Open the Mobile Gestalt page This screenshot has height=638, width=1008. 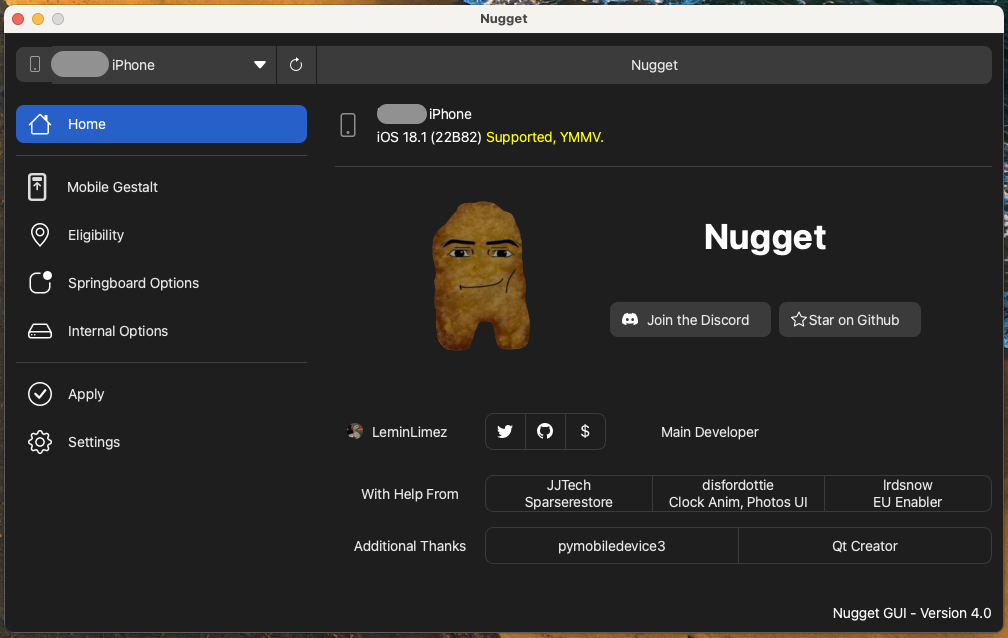click(x=161, y=187)
